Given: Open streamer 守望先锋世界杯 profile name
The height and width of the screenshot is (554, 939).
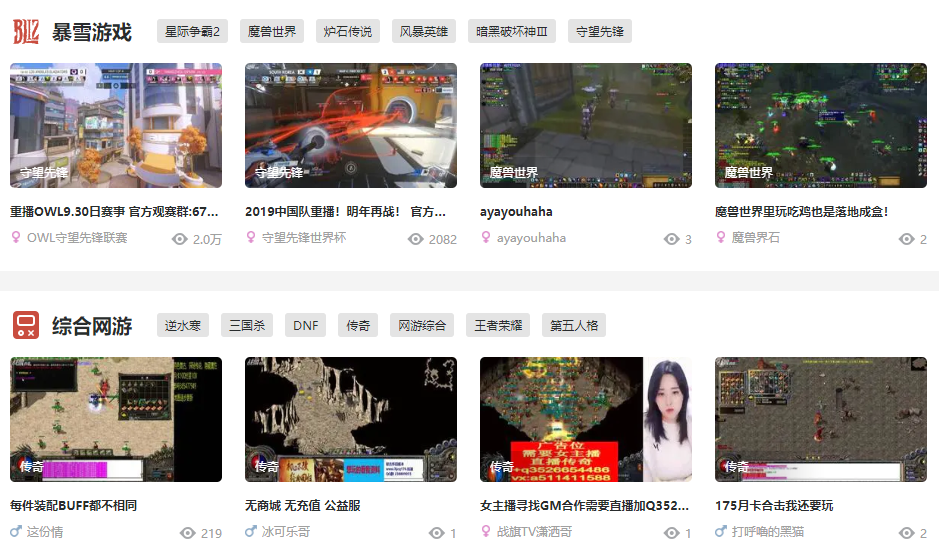Looking at the screenshot, I should coord(304,238).
